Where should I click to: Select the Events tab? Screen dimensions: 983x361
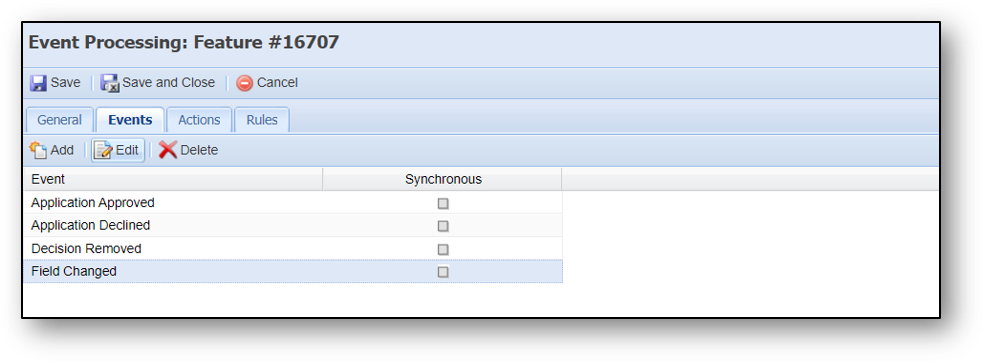click(130, 120)
